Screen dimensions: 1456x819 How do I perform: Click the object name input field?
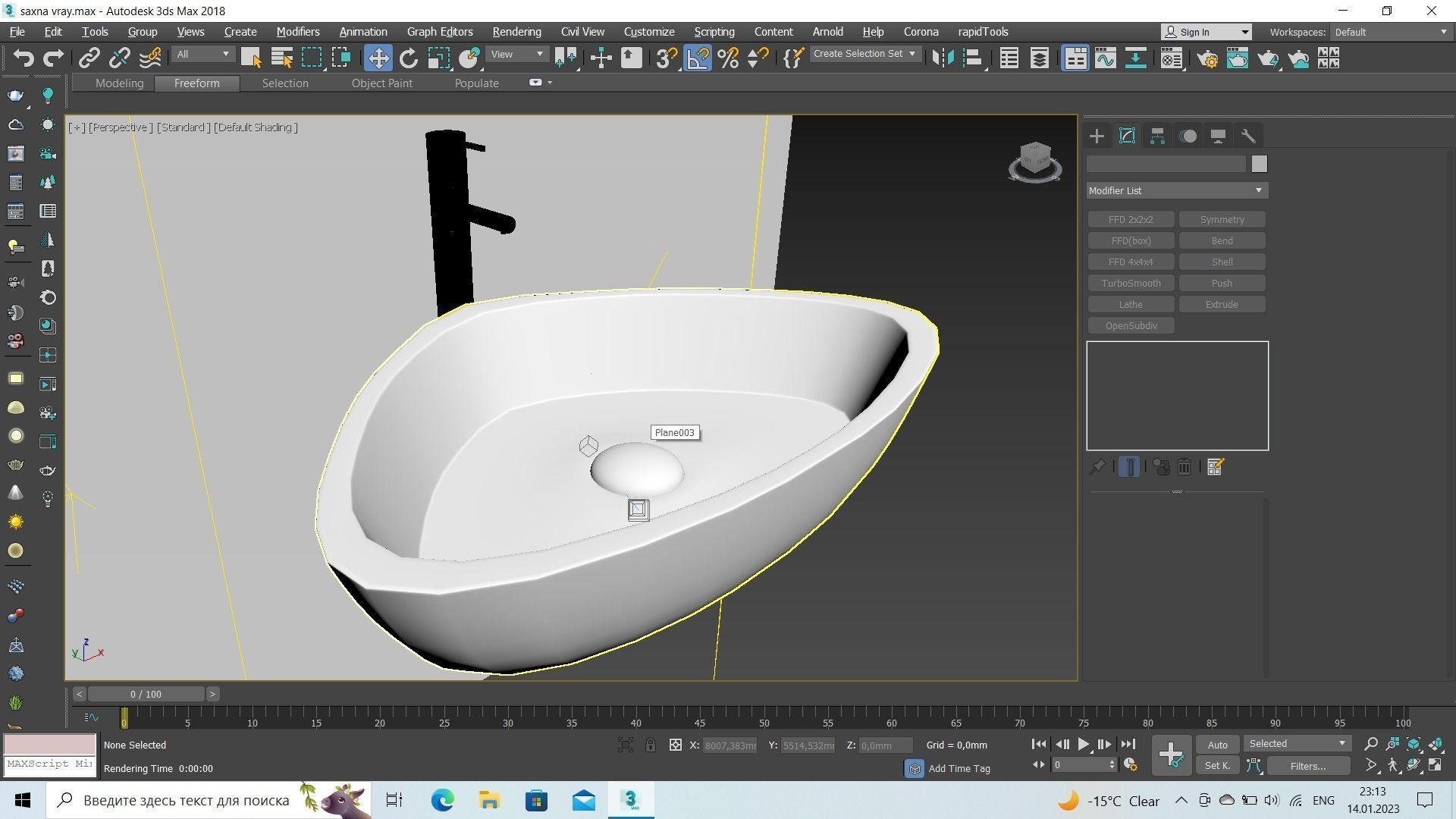tap(1166, 165)
